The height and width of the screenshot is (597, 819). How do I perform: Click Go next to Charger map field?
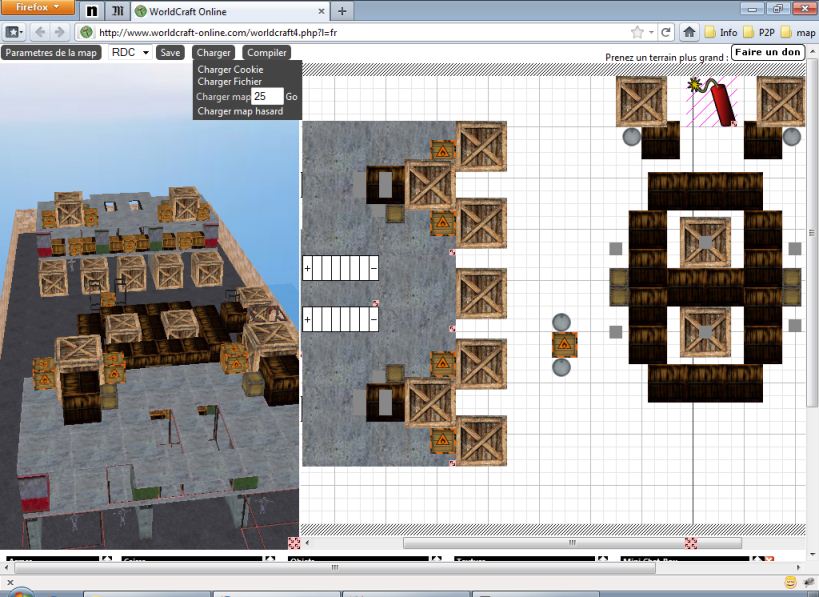point(291,97)
